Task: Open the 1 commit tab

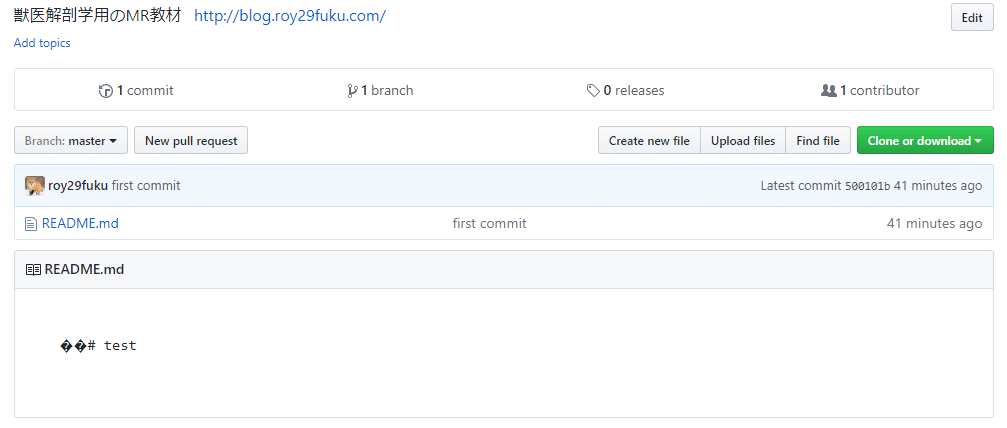Action: pos(136,91)
